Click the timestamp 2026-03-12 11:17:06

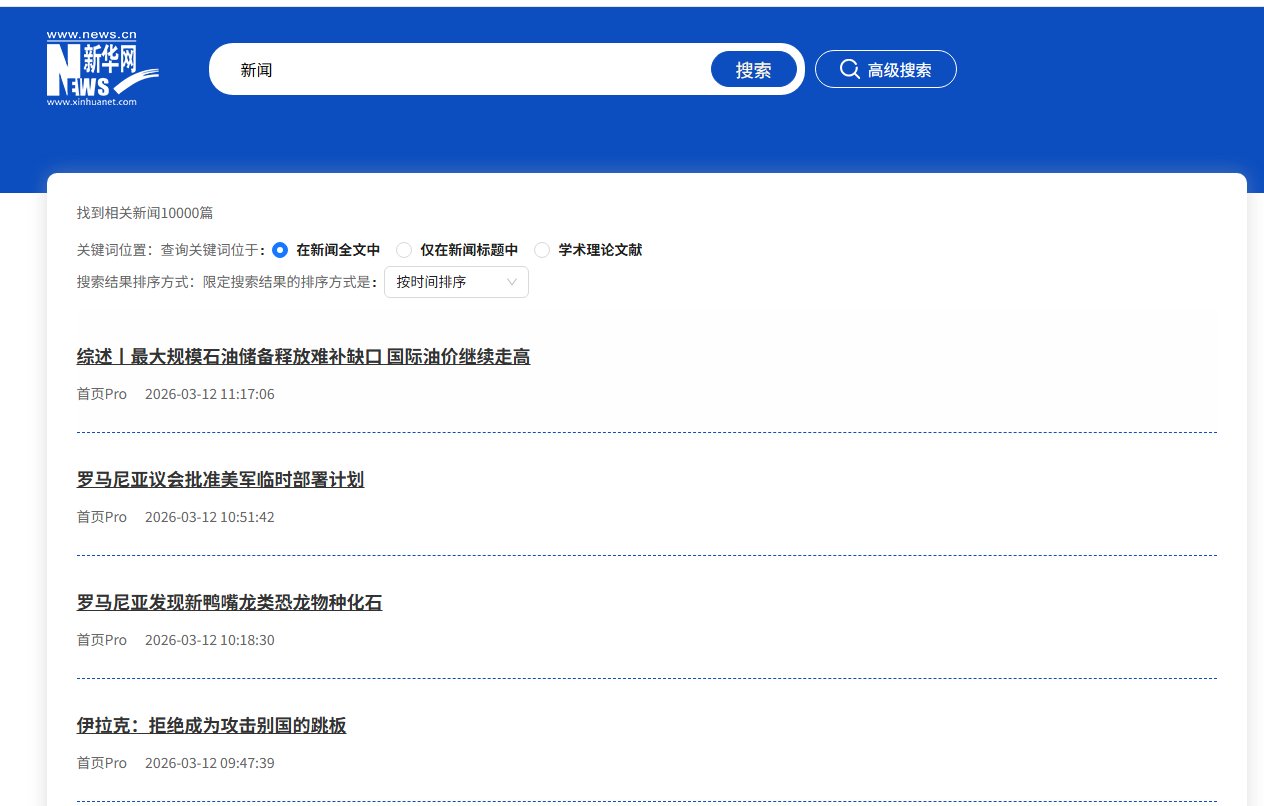pyautogui.click(x=210, y=394)
